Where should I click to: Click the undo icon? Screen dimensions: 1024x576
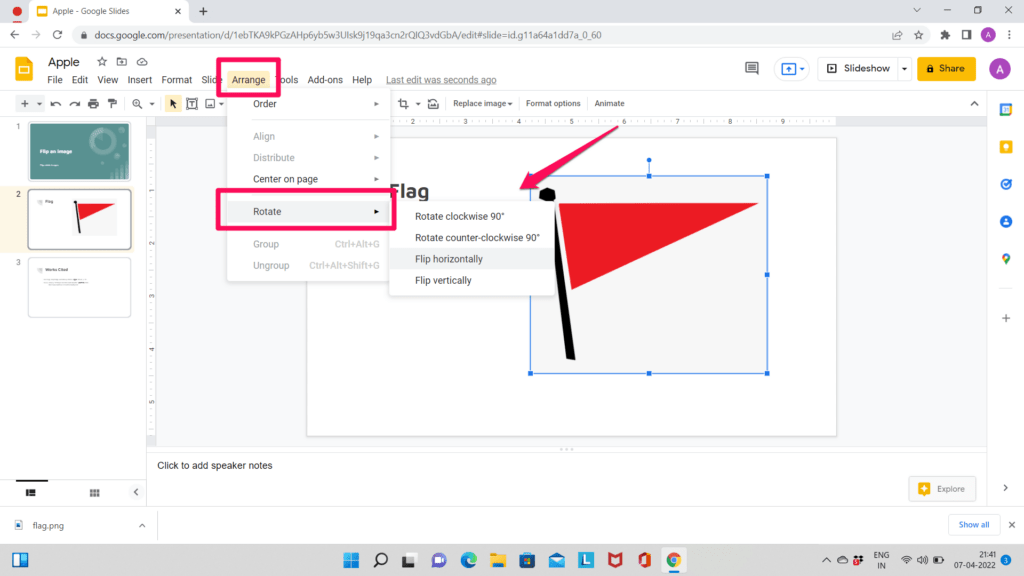[x=57, y=103]
